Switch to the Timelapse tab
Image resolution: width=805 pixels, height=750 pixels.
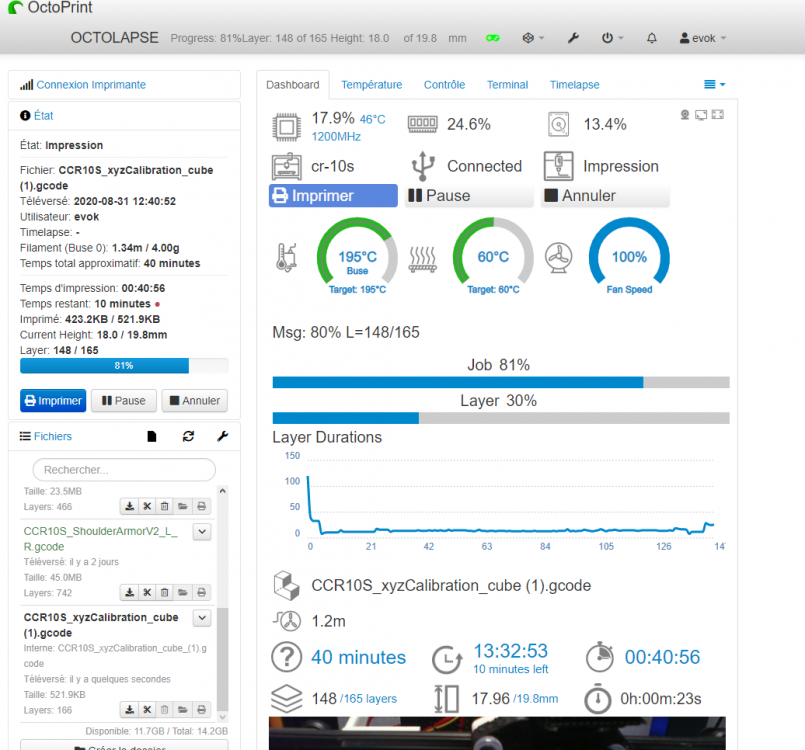[574, 85]
